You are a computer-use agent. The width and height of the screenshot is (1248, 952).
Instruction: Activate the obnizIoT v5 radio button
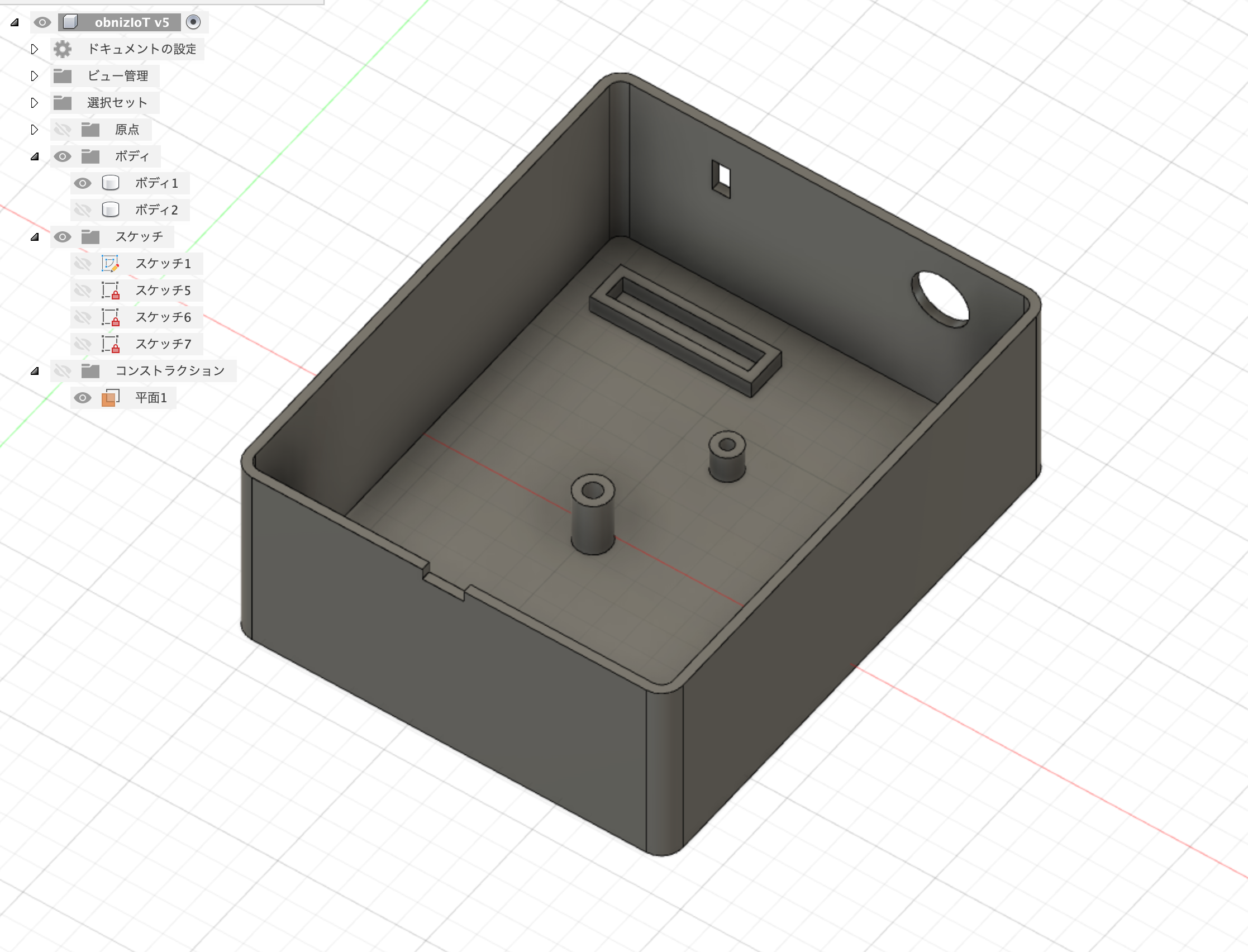click(193, 22)
